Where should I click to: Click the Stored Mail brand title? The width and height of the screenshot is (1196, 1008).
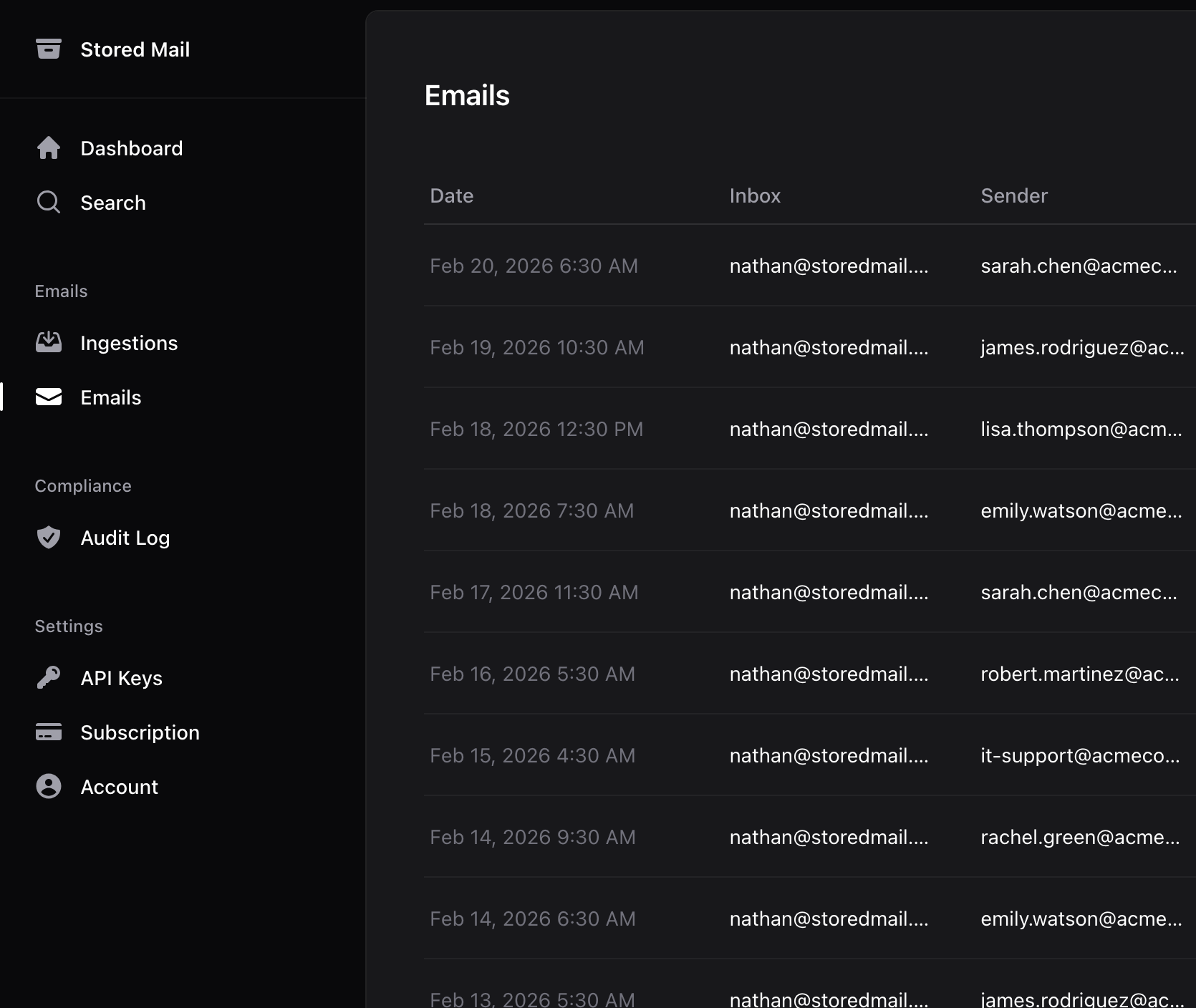coord(135,49)
